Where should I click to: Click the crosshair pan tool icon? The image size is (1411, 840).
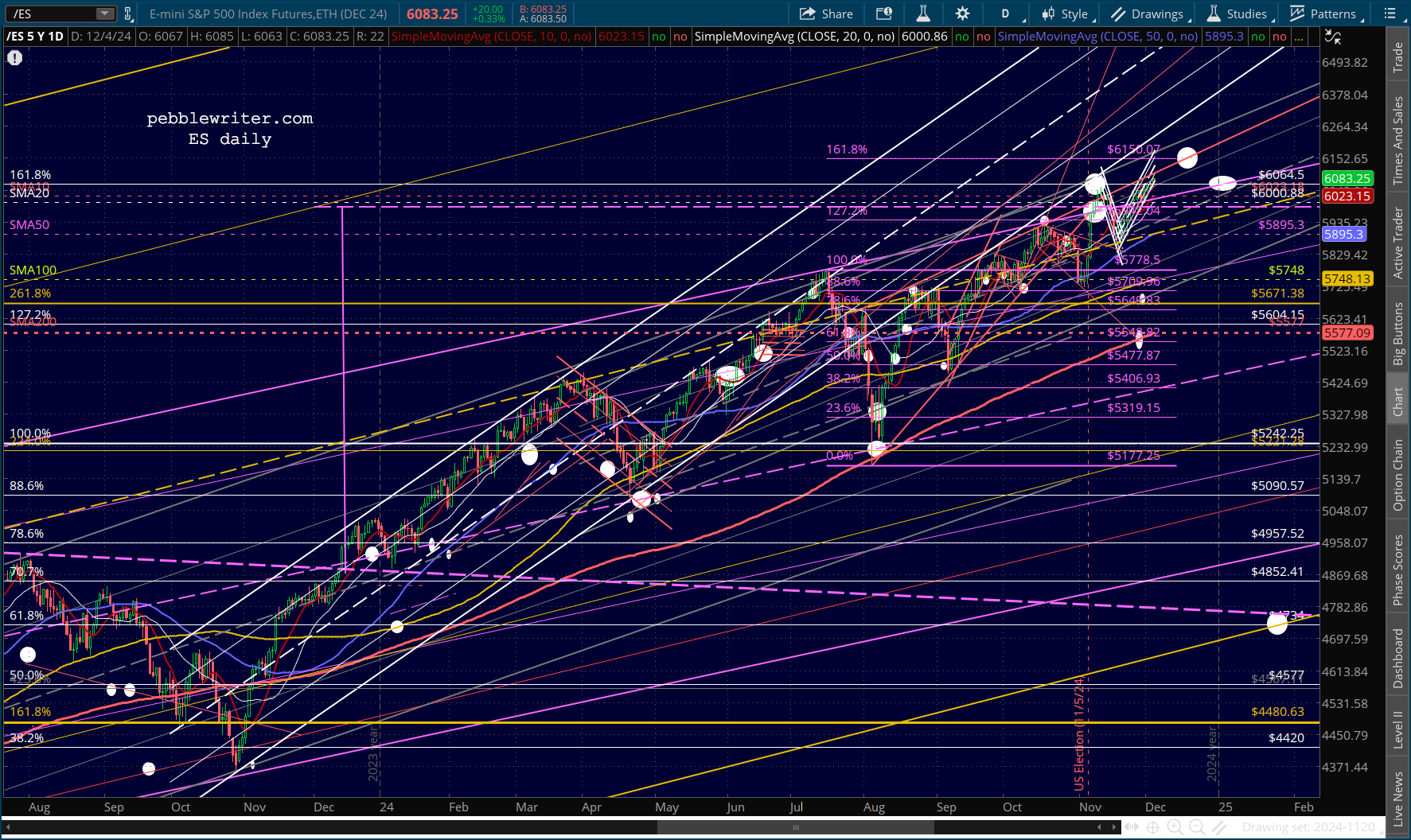1152,827
